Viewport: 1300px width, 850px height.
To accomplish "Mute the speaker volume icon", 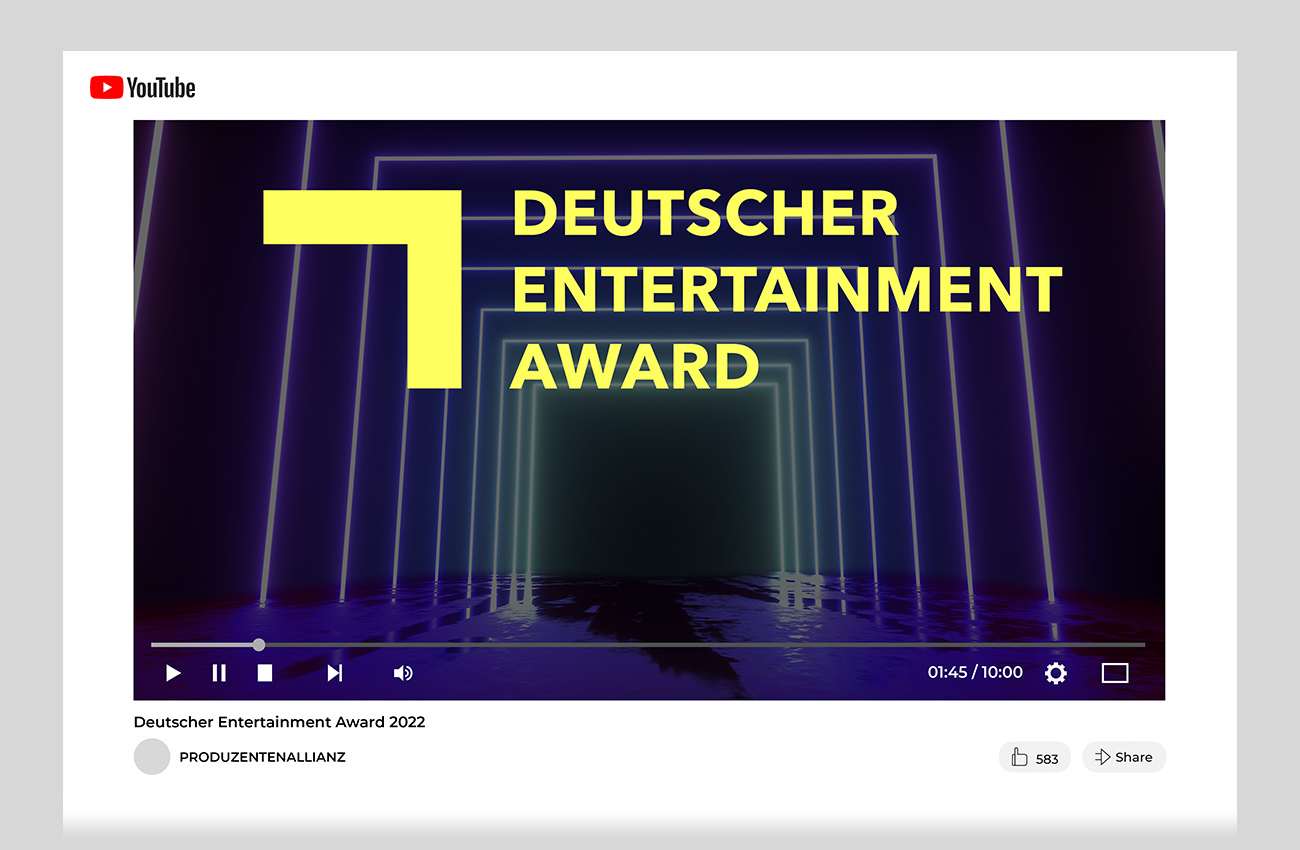I will tap(403, 673).
